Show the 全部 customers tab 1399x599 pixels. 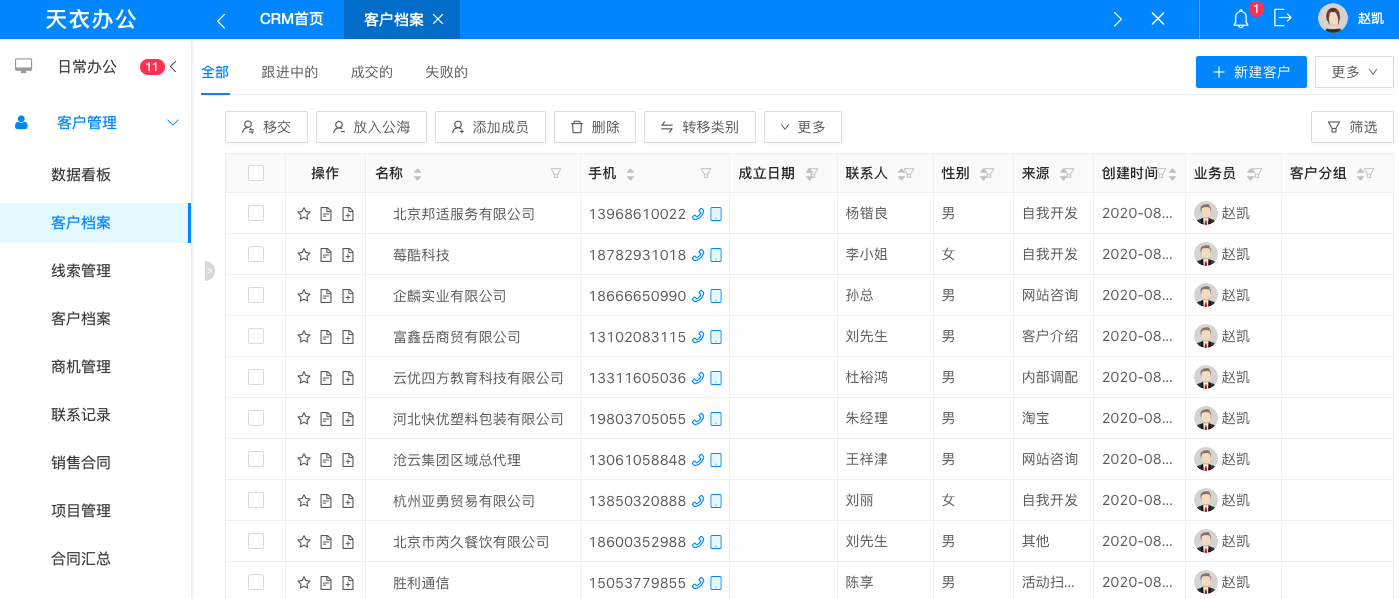pyautogui.click(x=215, y=72)
